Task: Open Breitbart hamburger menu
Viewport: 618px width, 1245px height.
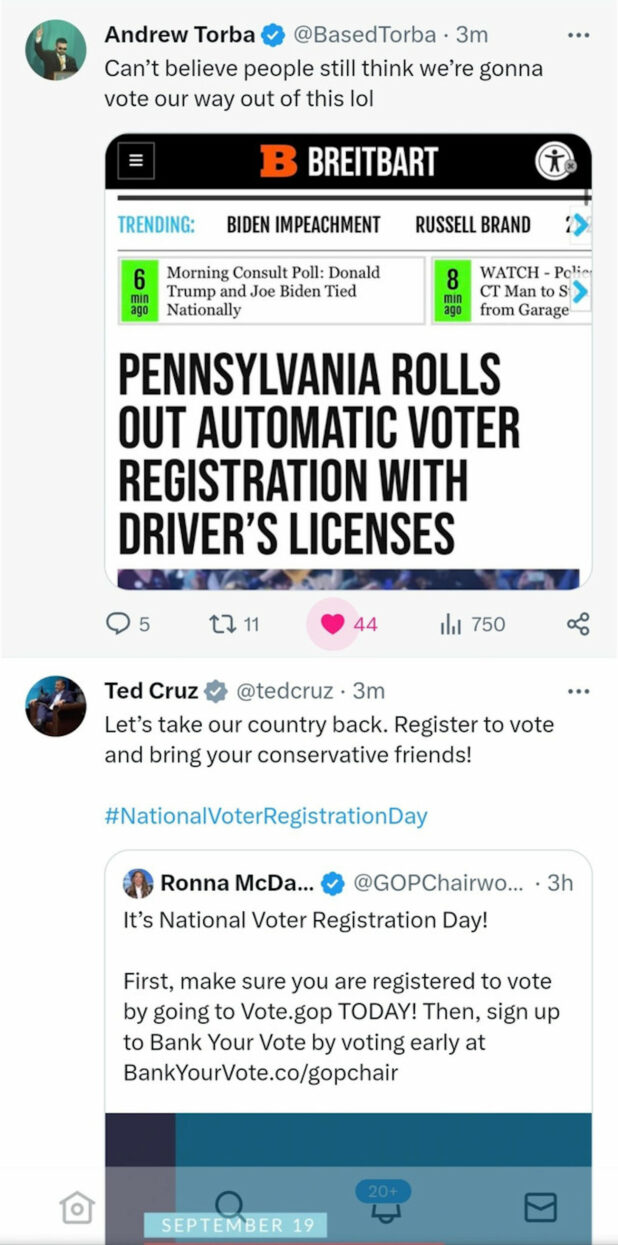Action: tap(137, 162)
